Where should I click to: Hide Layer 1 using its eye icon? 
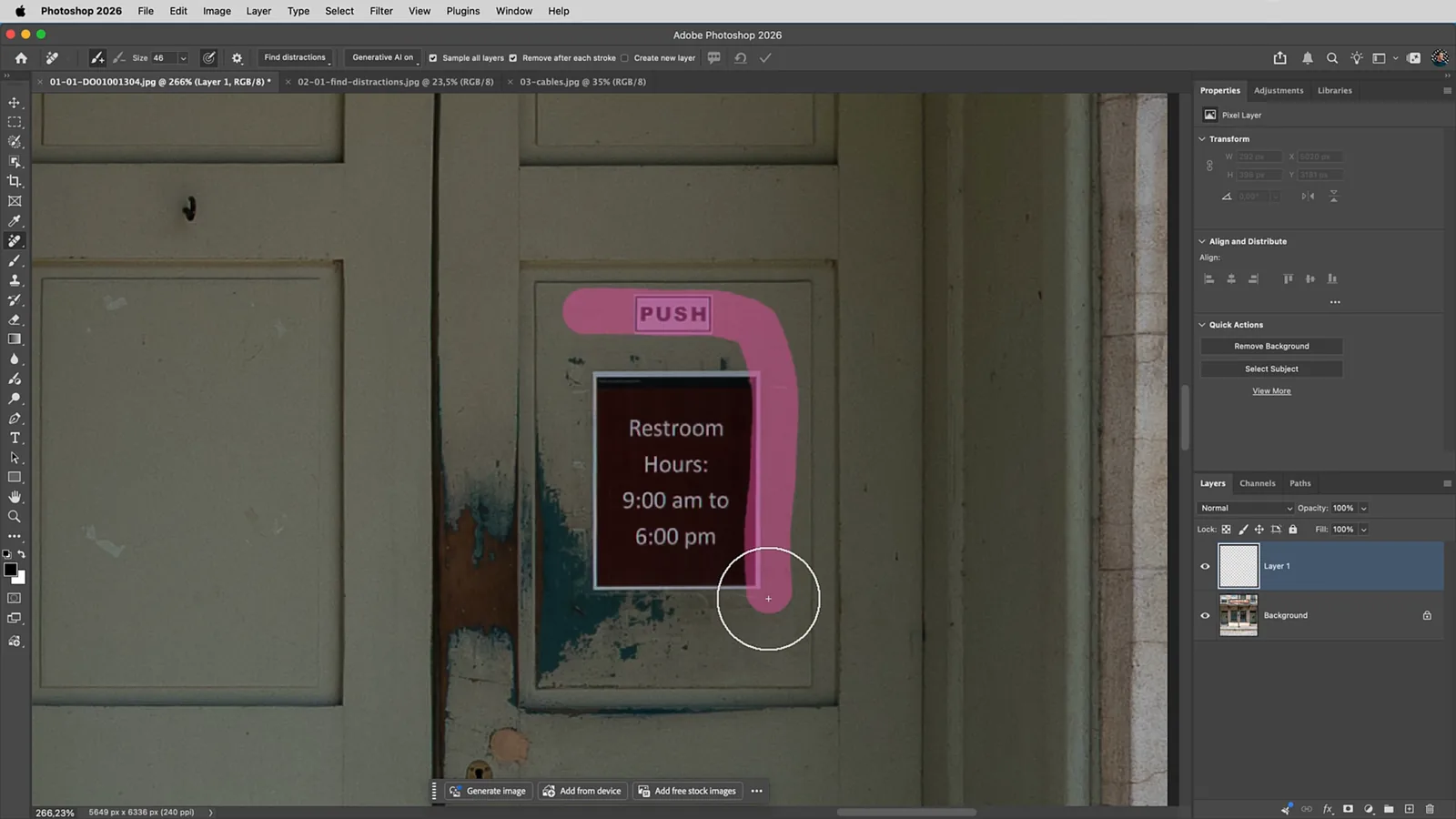[x=1206, y=566]
